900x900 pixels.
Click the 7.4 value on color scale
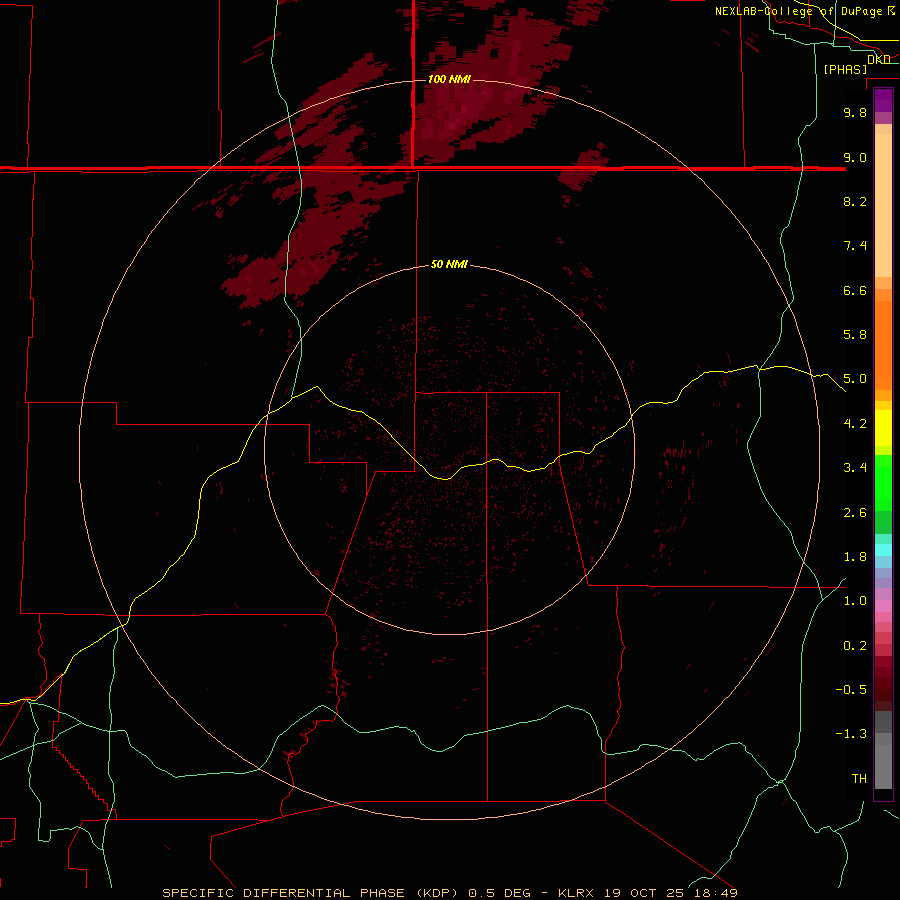tap(855, 246)
